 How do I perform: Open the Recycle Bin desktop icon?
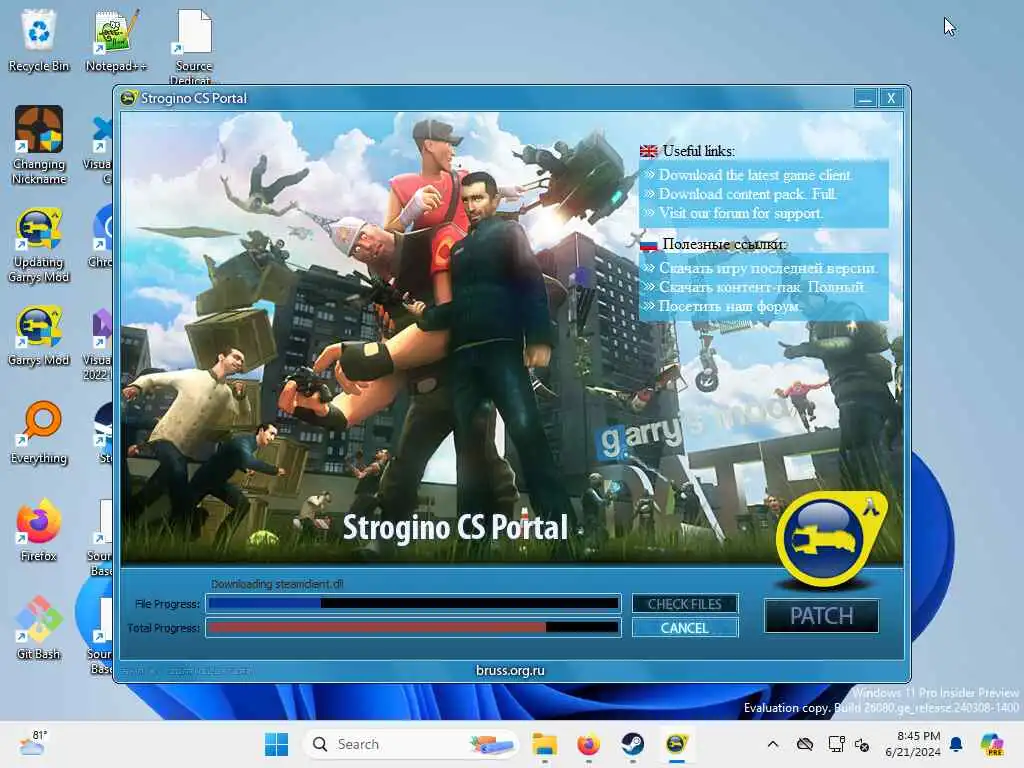point(39,40)
